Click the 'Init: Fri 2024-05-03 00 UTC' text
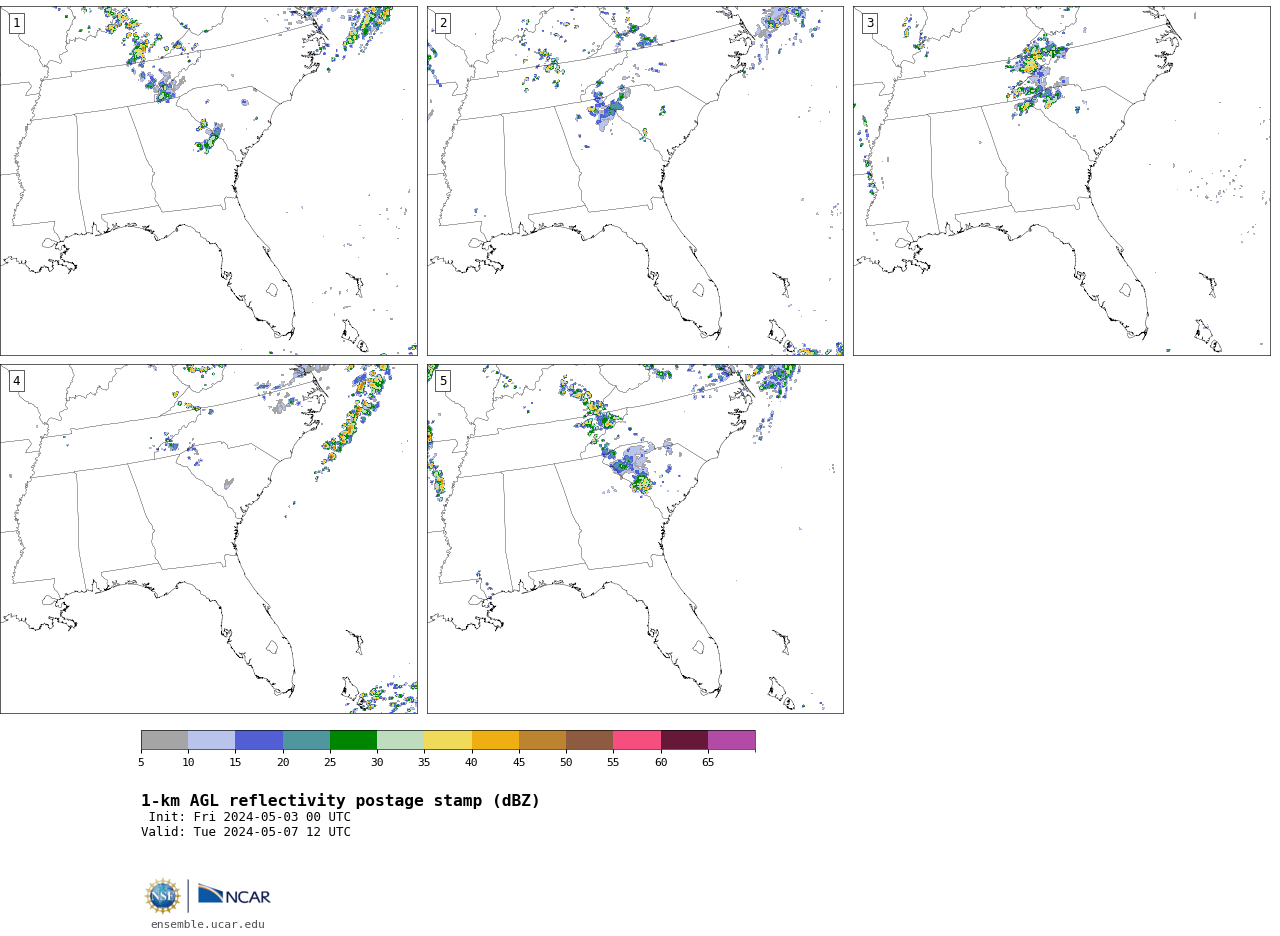Image resolution: width=1280 pixels, height=936 pixels. click(x=250, y=817)
